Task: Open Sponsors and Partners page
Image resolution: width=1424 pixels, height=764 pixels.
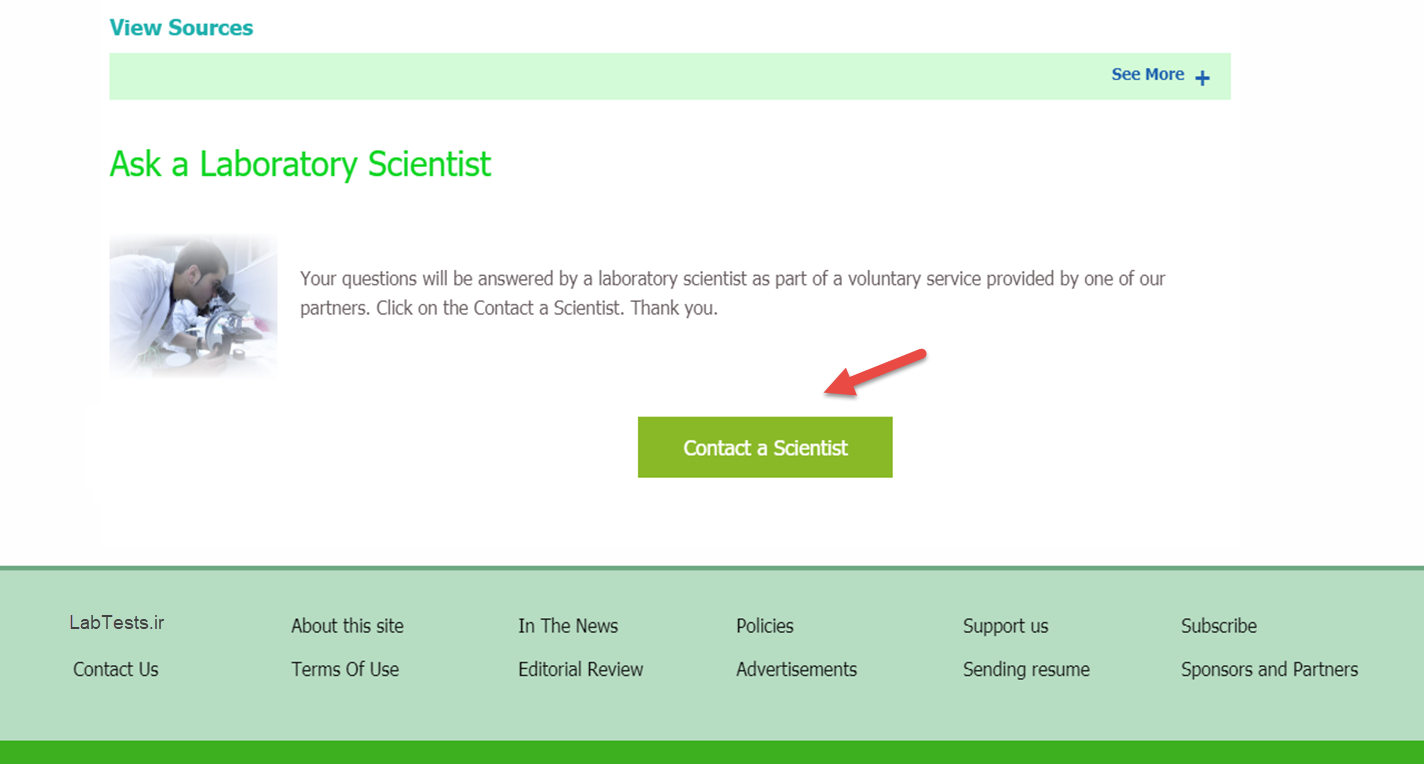Action: (1269, 669)
